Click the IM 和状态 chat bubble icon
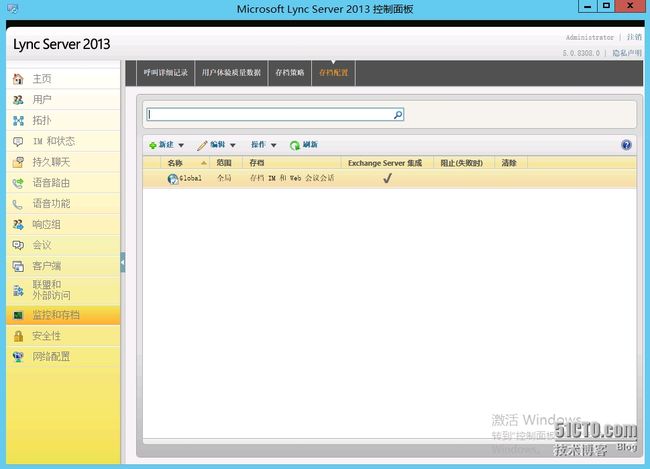This screenshot has width=650, height=469. tap(18, 141)
